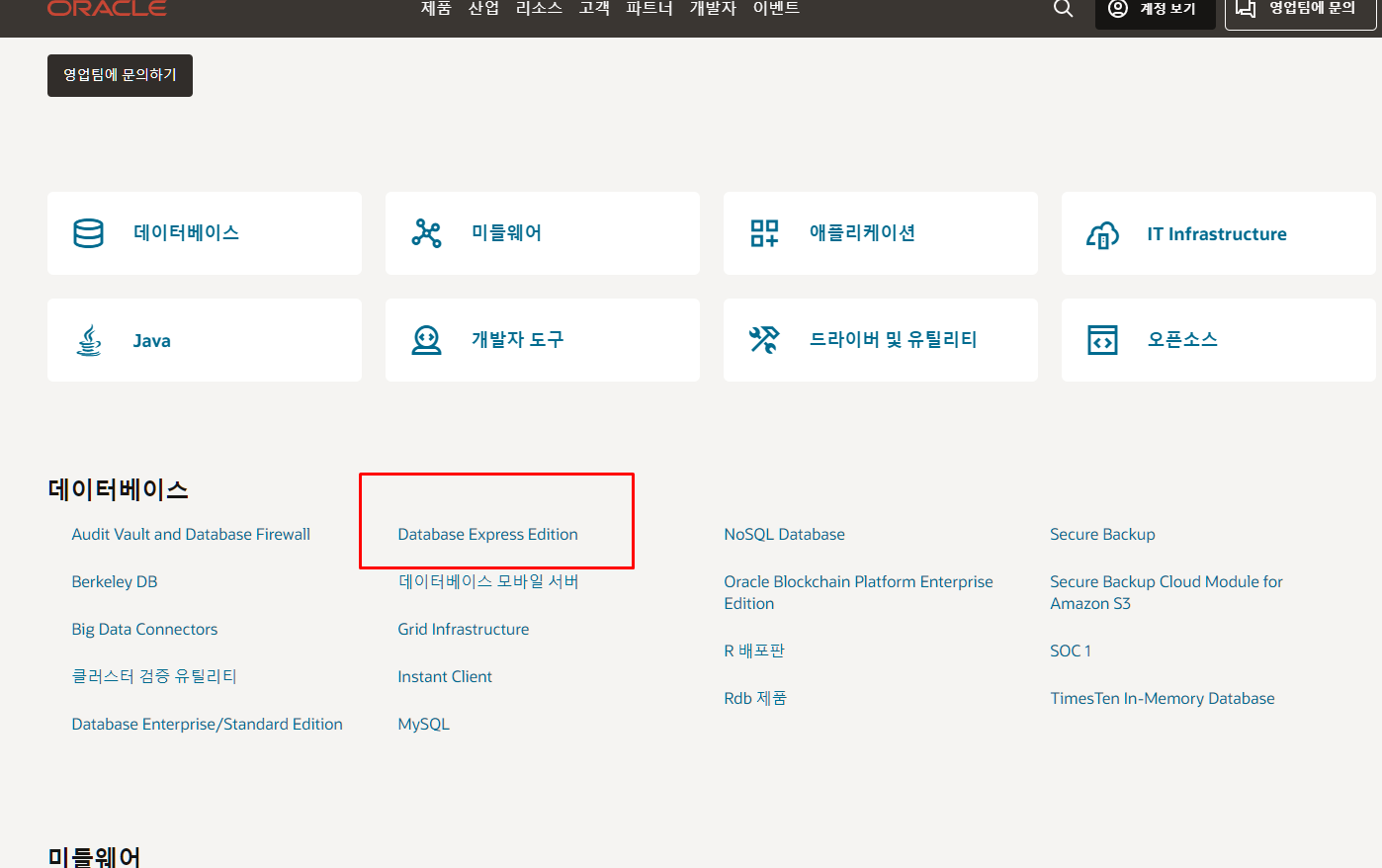Click the chat icon in top-right sales button
This screenshot has height=868, width=1382.
1246,8
